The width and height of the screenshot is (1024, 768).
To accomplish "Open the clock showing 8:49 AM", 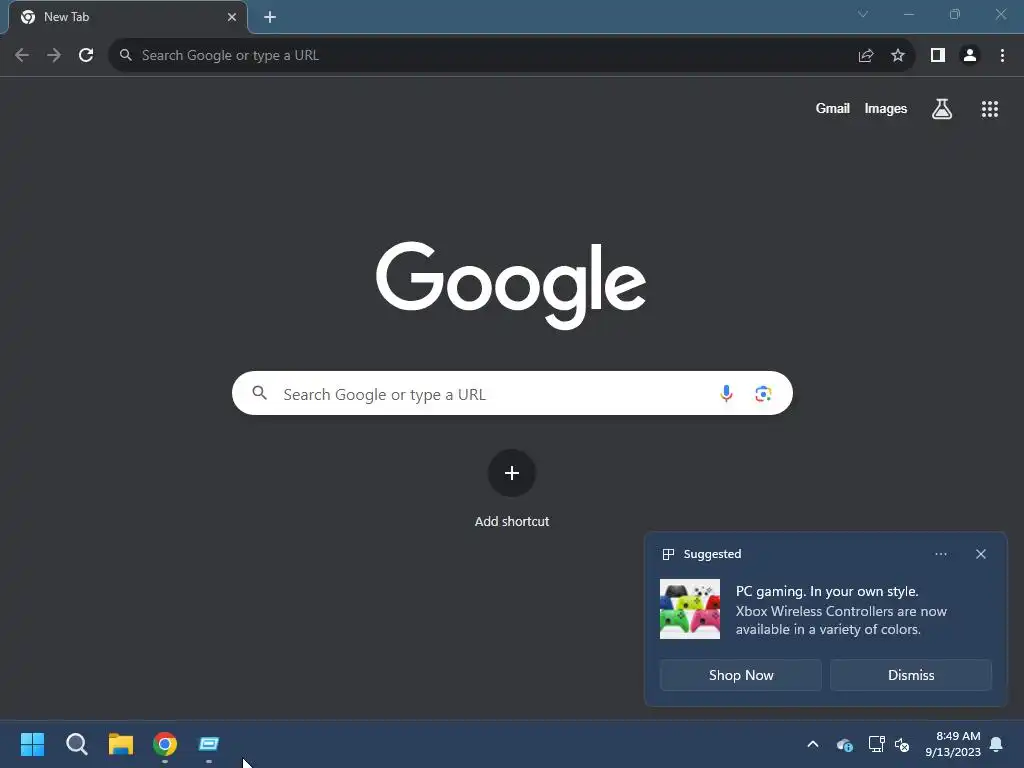I will point(953,744).
